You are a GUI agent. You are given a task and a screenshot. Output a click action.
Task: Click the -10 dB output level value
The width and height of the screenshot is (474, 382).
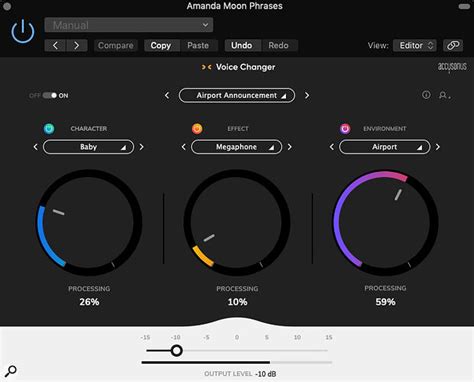(266, 374)
